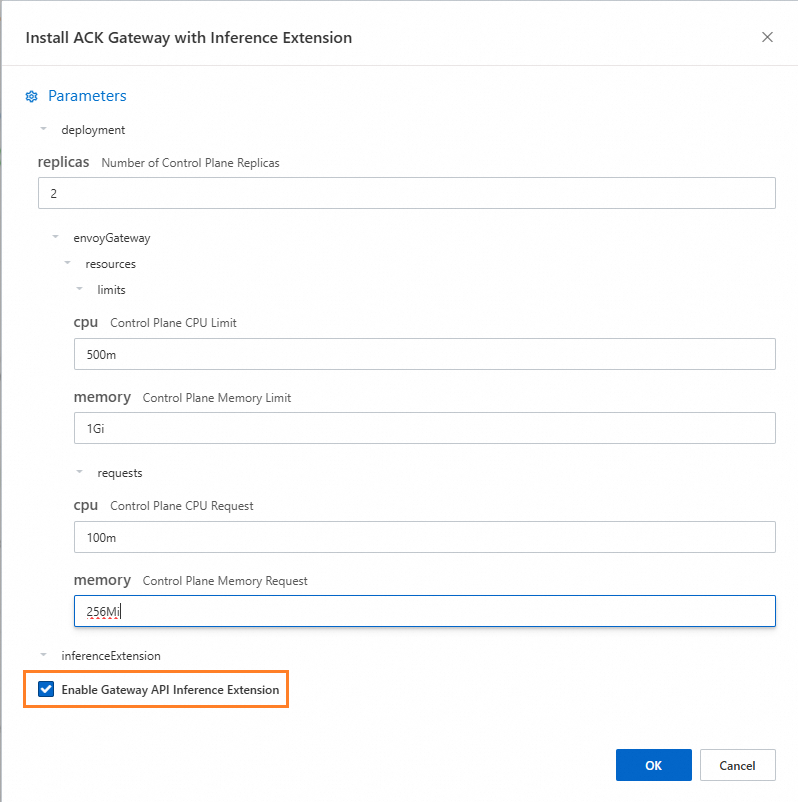Screen dimensions: 798x802
Task: Collapse the deployment section arrow
Action: (43, 129)
